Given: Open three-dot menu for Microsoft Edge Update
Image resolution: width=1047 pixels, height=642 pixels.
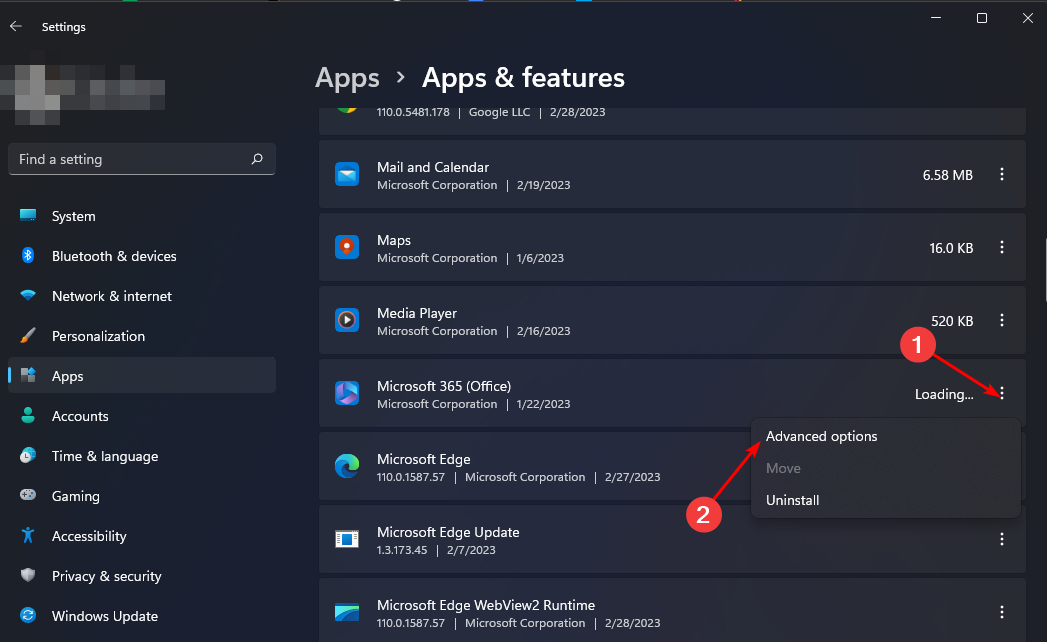Looking at the screenshot, I should (x=1002, y=538).
